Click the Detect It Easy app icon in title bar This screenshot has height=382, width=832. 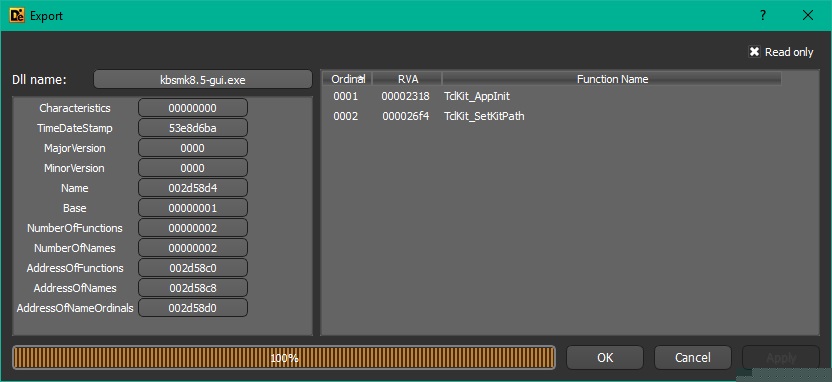[x=17, y=15]
